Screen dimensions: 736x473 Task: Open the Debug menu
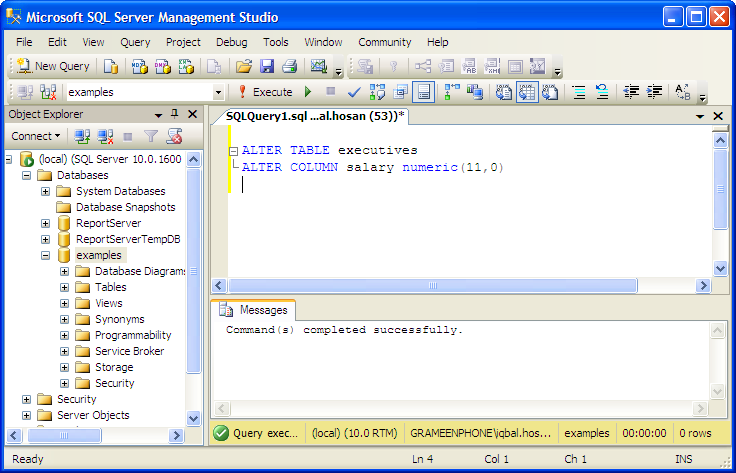coord(231,42)
